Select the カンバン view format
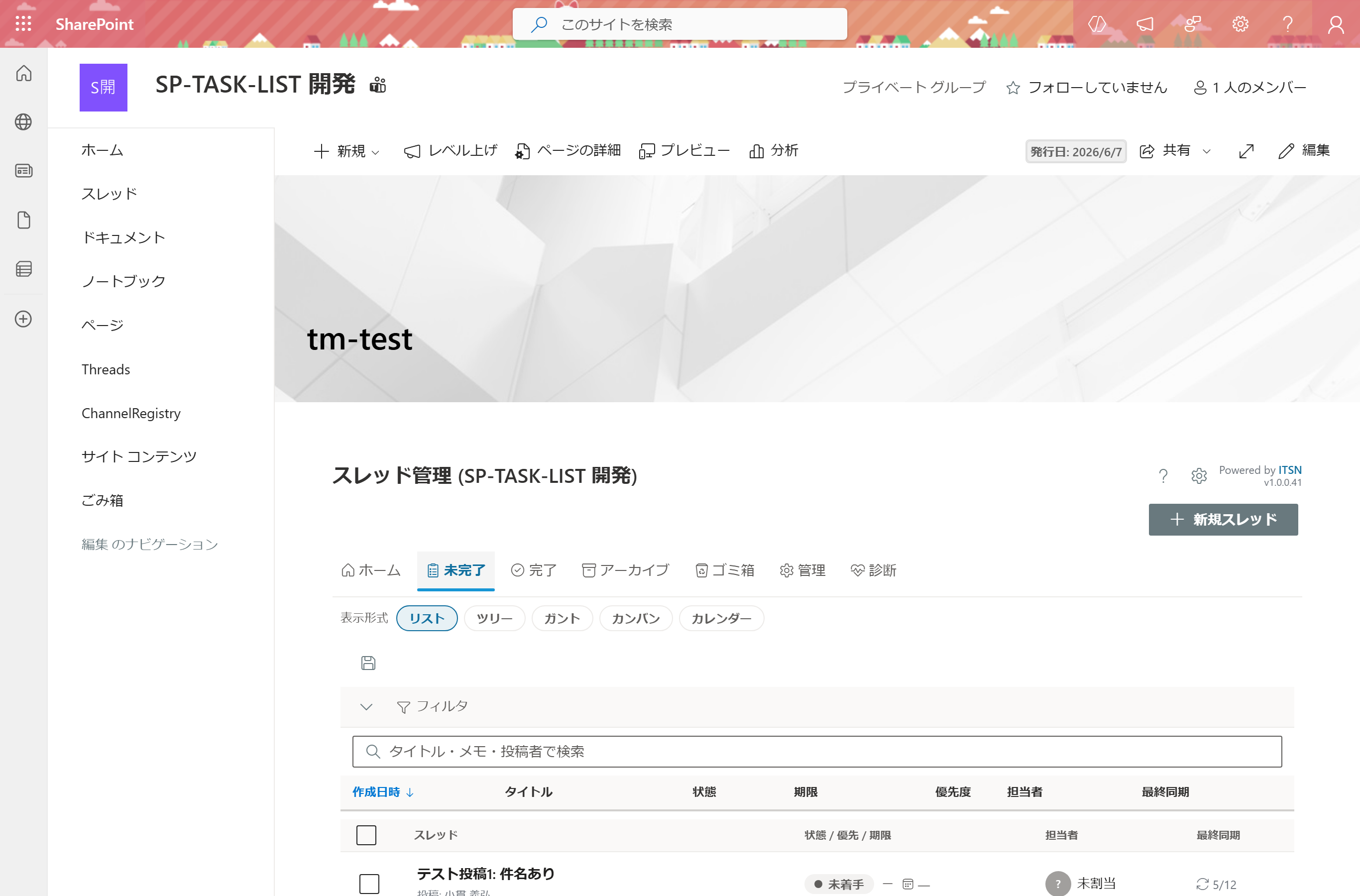1360x896 pixels. [x=636, y=618]
